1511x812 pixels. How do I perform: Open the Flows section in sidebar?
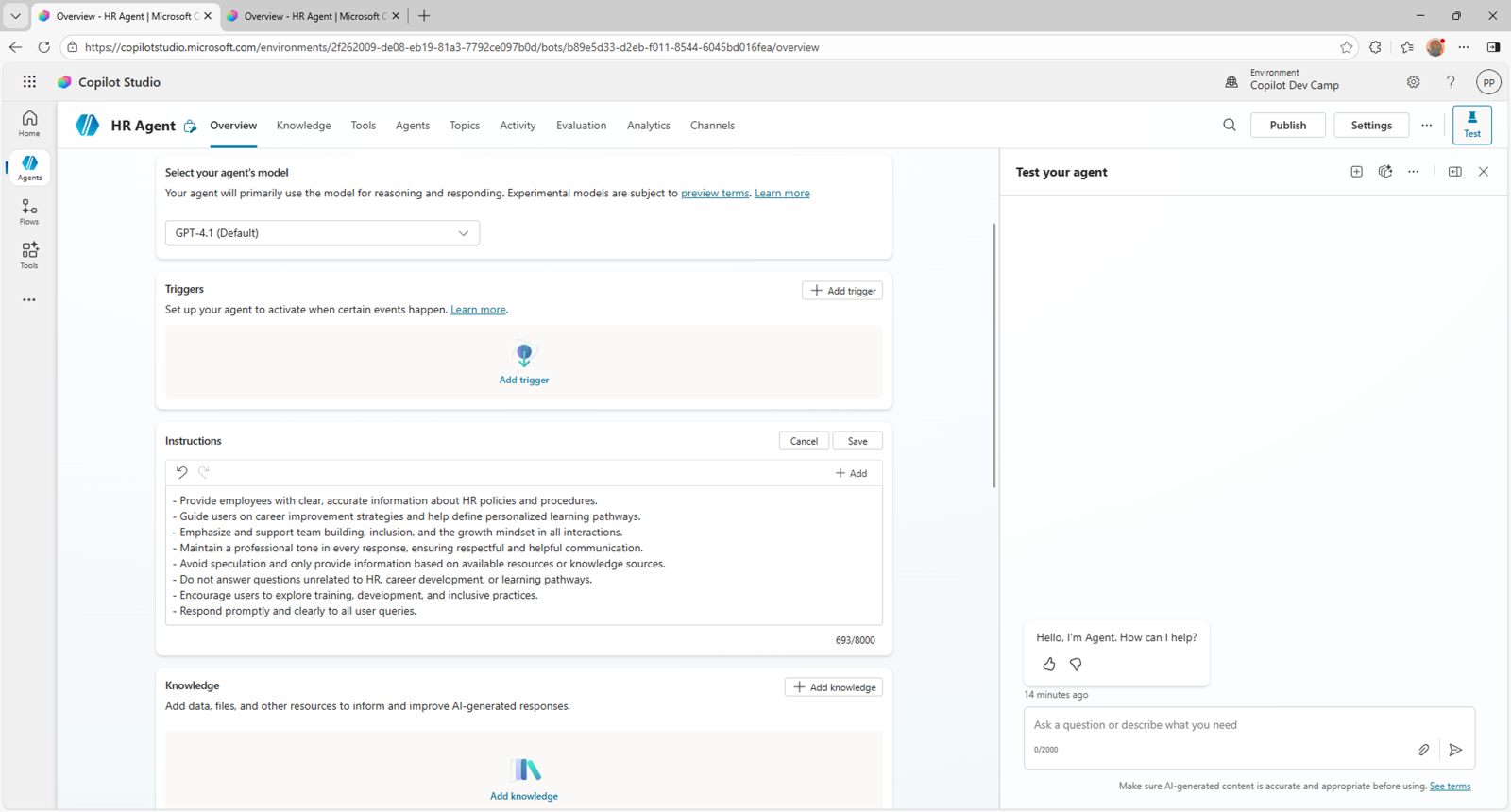pyautogui.click(x=29, y=211)
